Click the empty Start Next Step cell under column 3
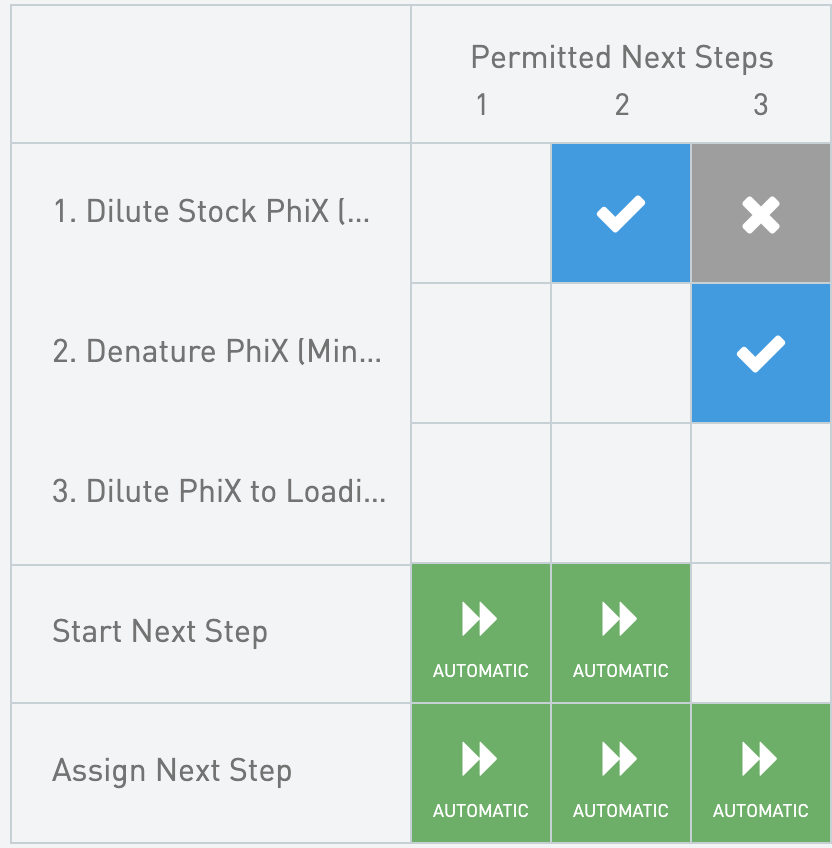The image size is (832, 848). [760, 633]
